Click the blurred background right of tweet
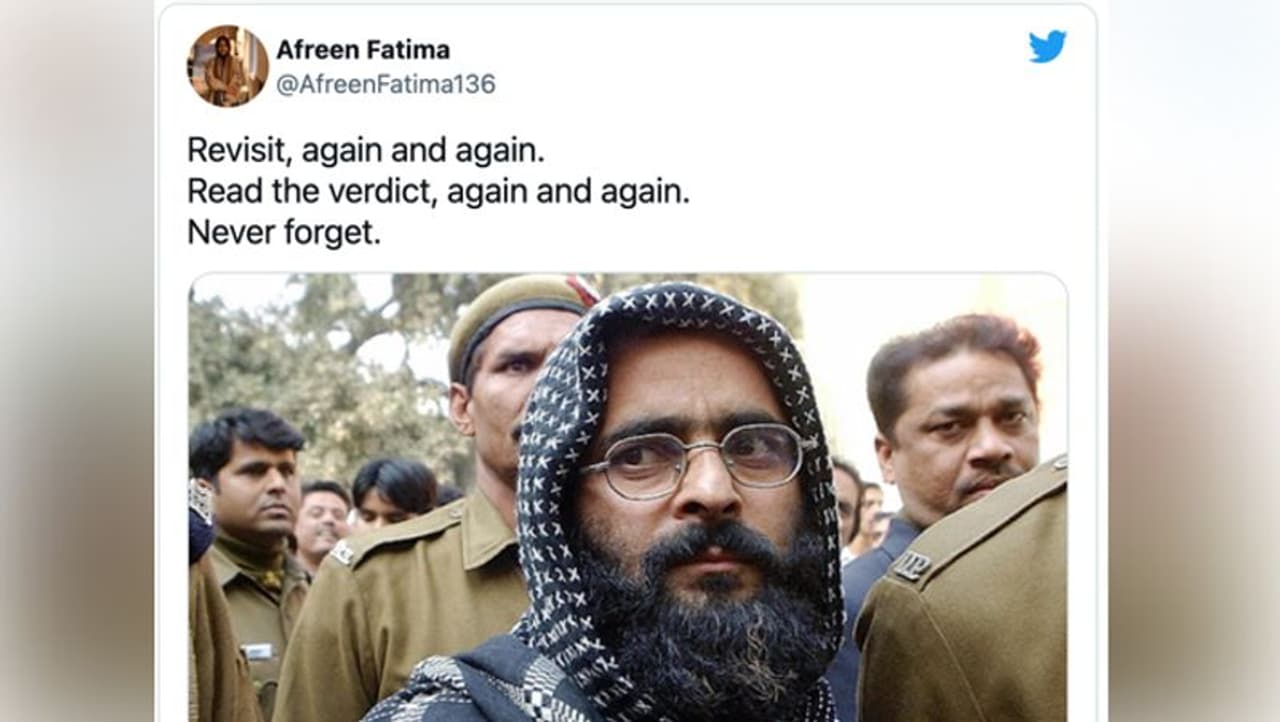Viewport: 1280px width, 722px height. point(1190,361)
